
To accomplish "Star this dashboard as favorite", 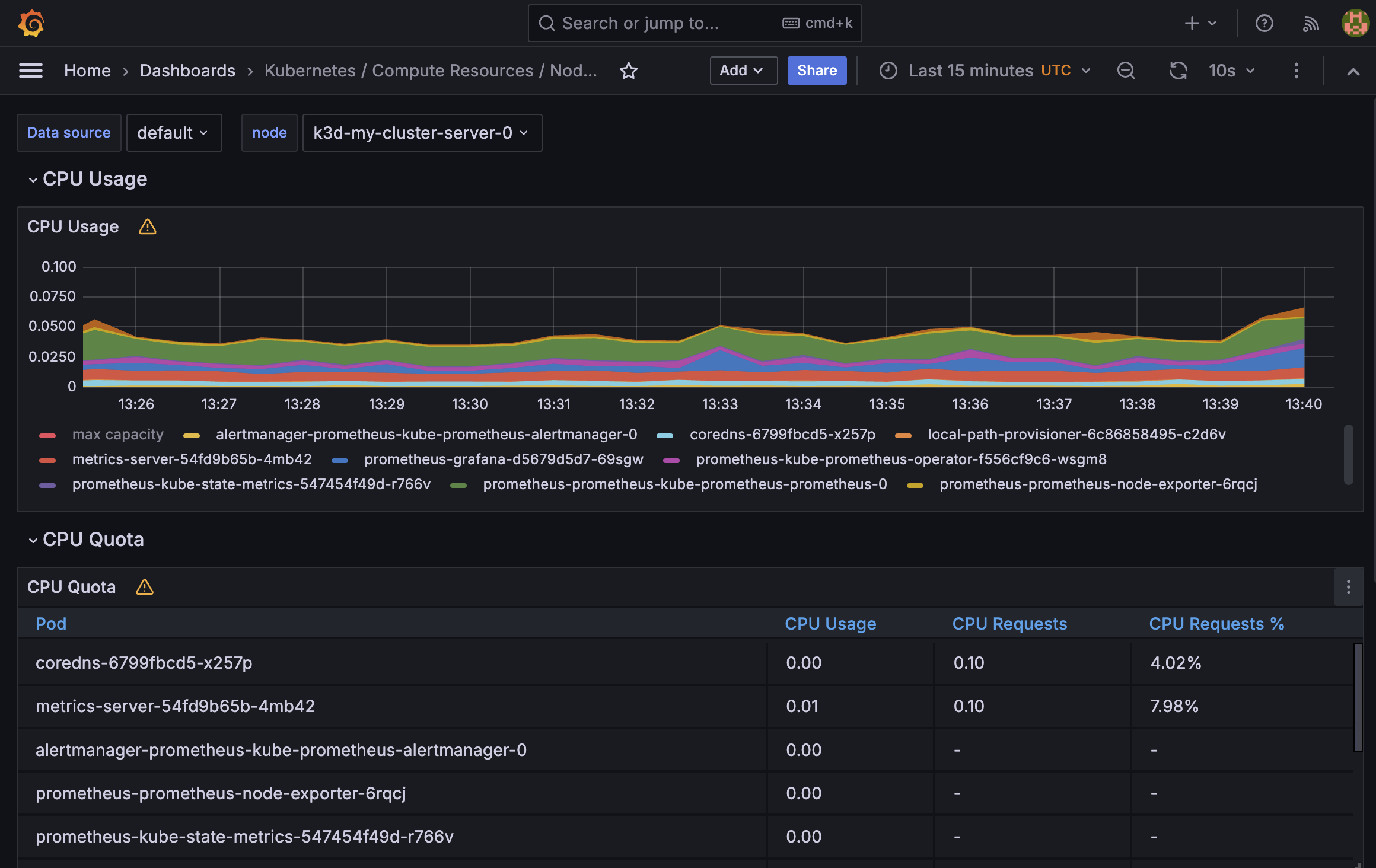I will [628, 71].
